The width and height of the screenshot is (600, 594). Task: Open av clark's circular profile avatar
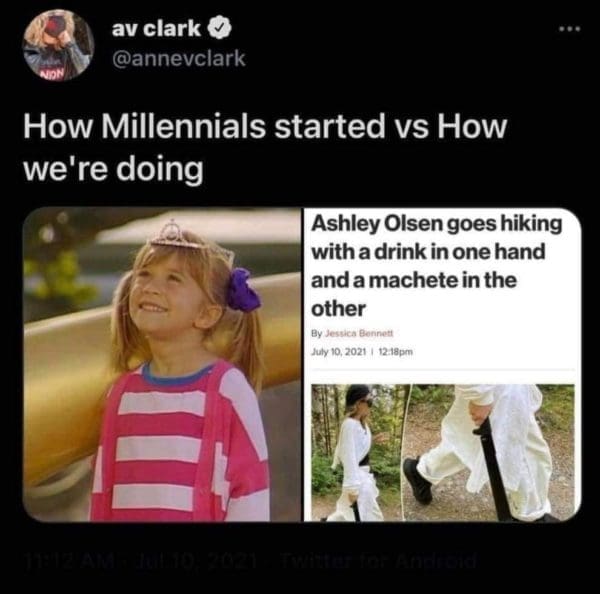click(x=58, y=46)
